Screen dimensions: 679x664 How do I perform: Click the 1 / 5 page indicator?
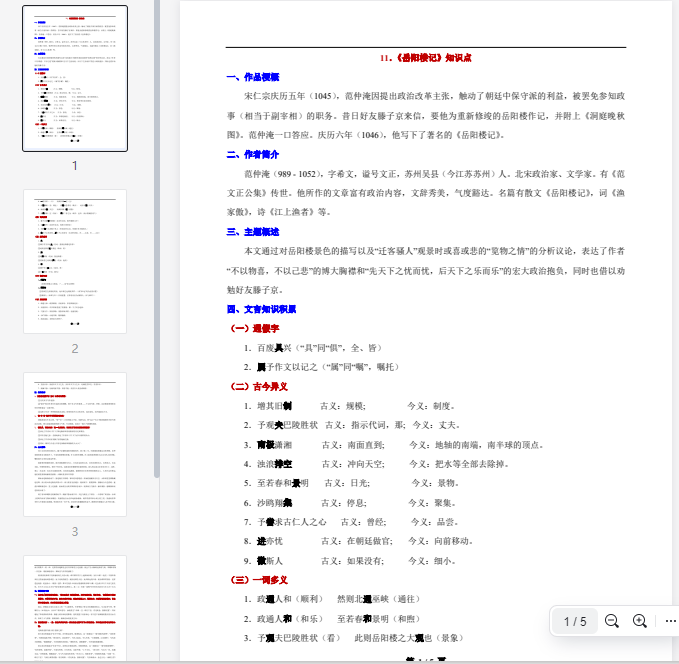(575, 621)
